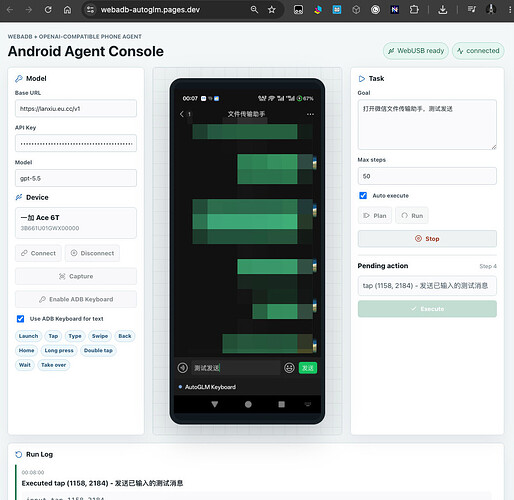Click the Home action chip

pyautogui.click(x=26, y=350)
